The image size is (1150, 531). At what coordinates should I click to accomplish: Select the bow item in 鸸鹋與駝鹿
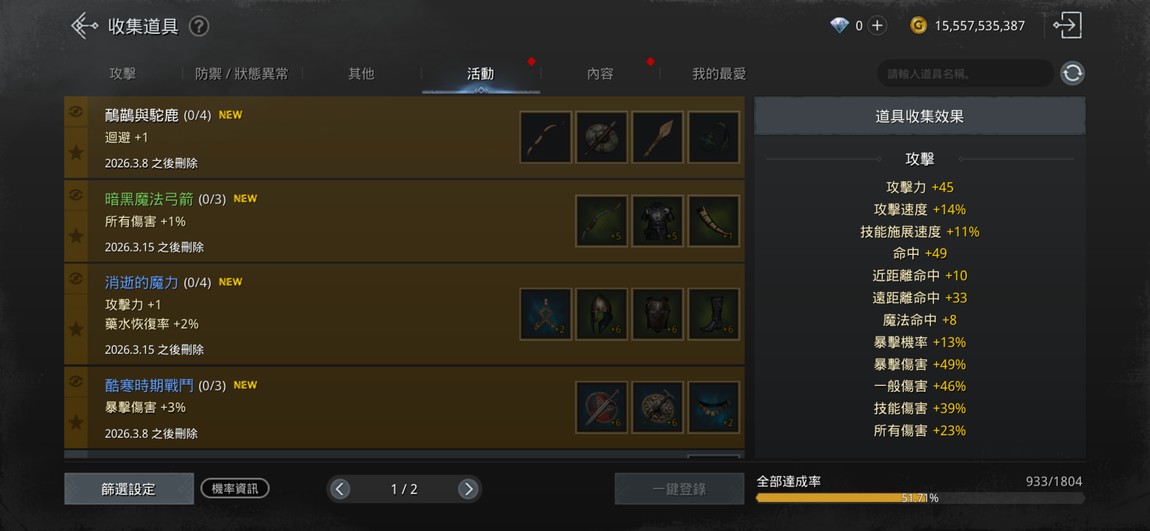click(546, 137)
